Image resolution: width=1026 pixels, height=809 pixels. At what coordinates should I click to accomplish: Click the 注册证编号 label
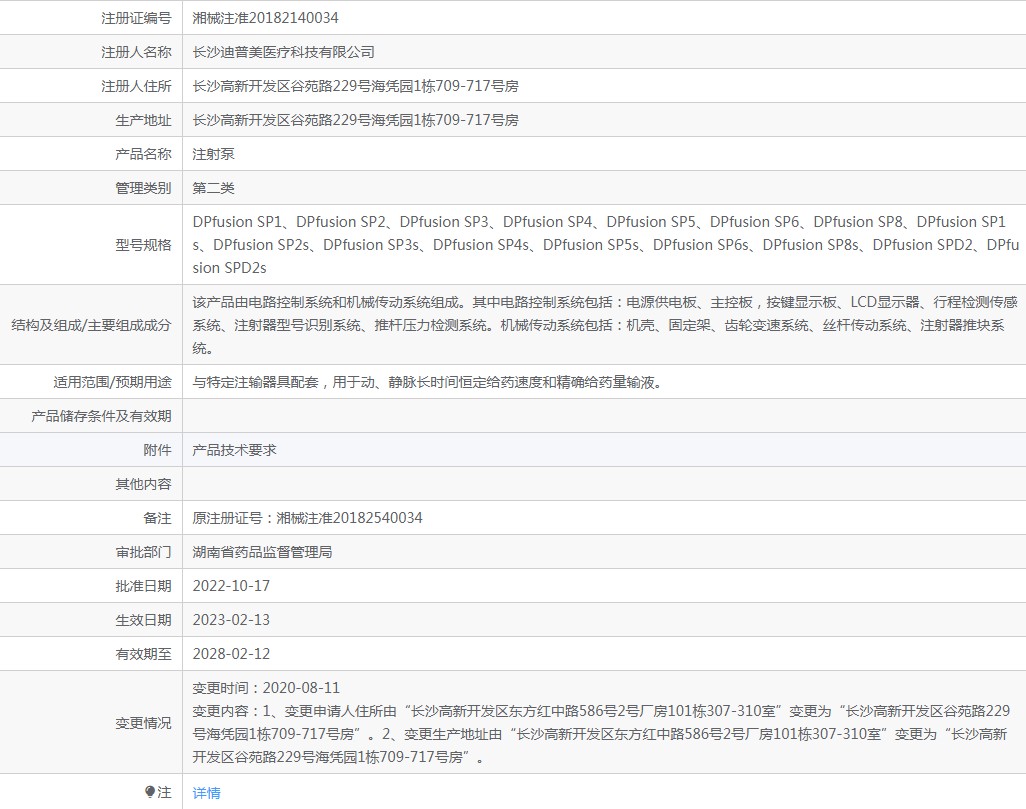[136, 18]
